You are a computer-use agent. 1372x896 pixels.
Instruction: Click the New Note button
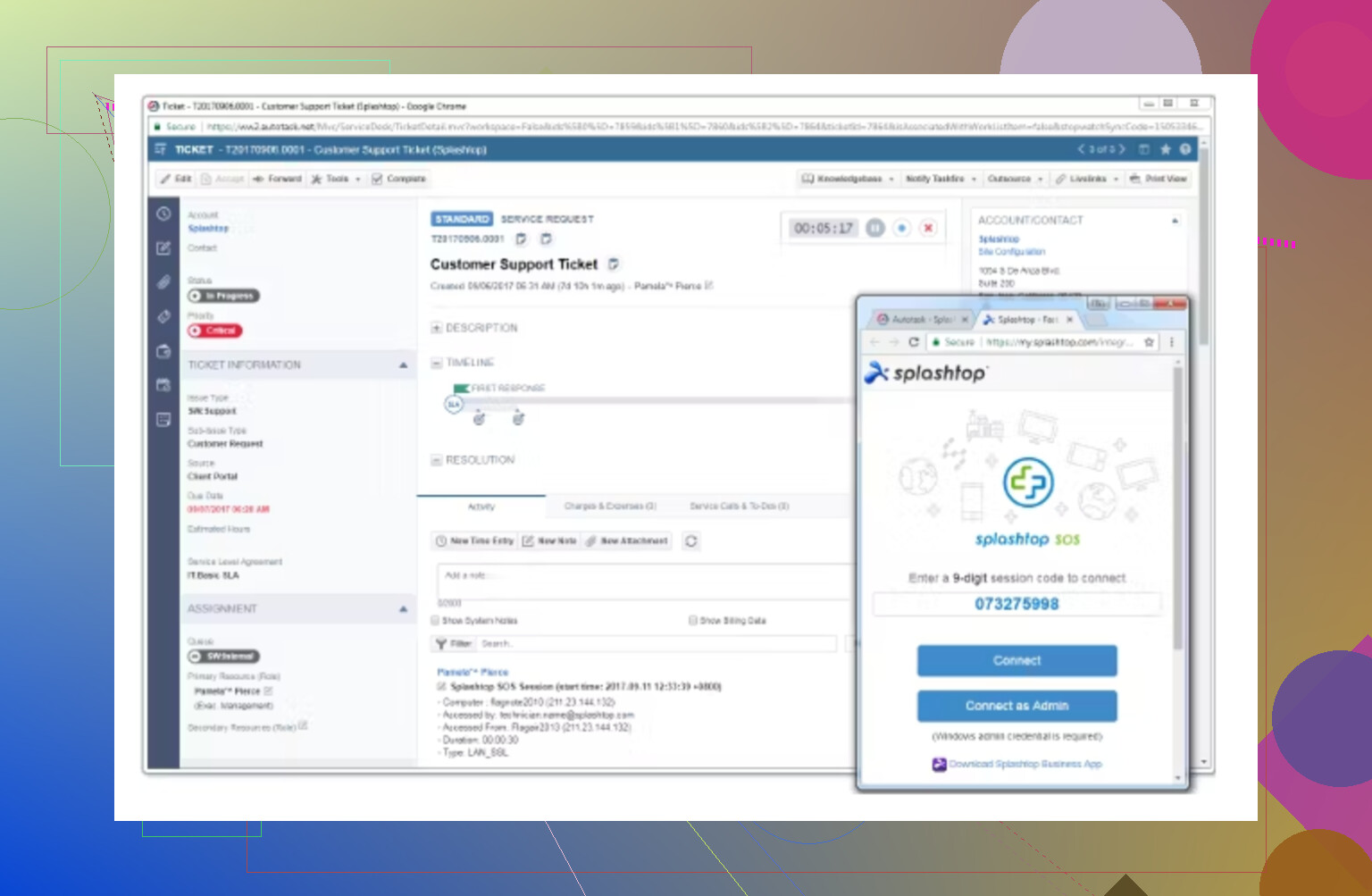click(549, 541)
